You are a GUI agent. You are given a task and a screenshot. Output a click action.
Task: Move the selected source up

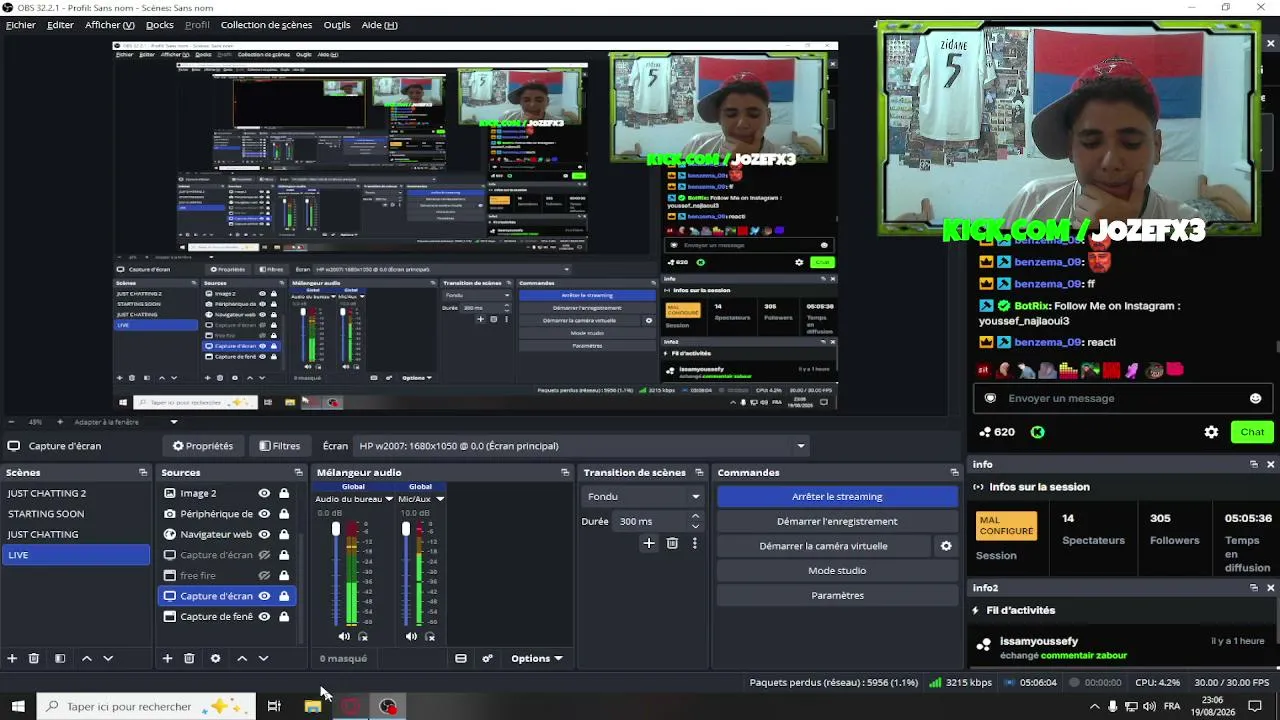(242, 658)
